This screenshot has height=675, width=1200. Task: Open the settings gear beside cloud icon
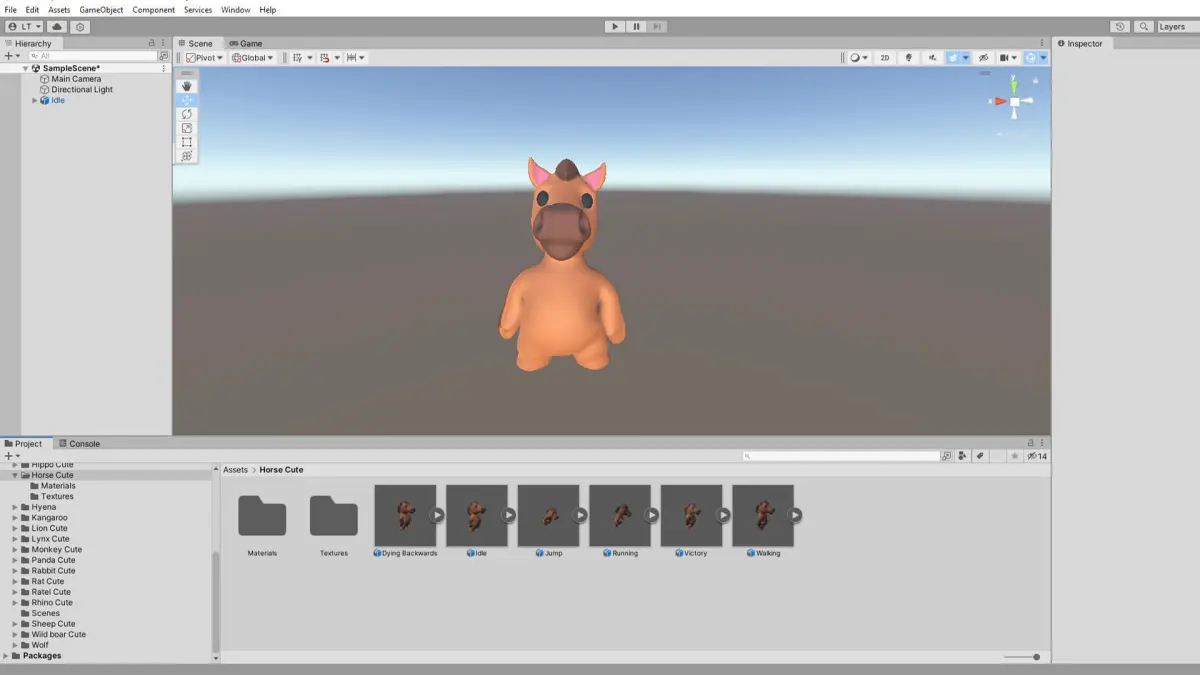81,27
